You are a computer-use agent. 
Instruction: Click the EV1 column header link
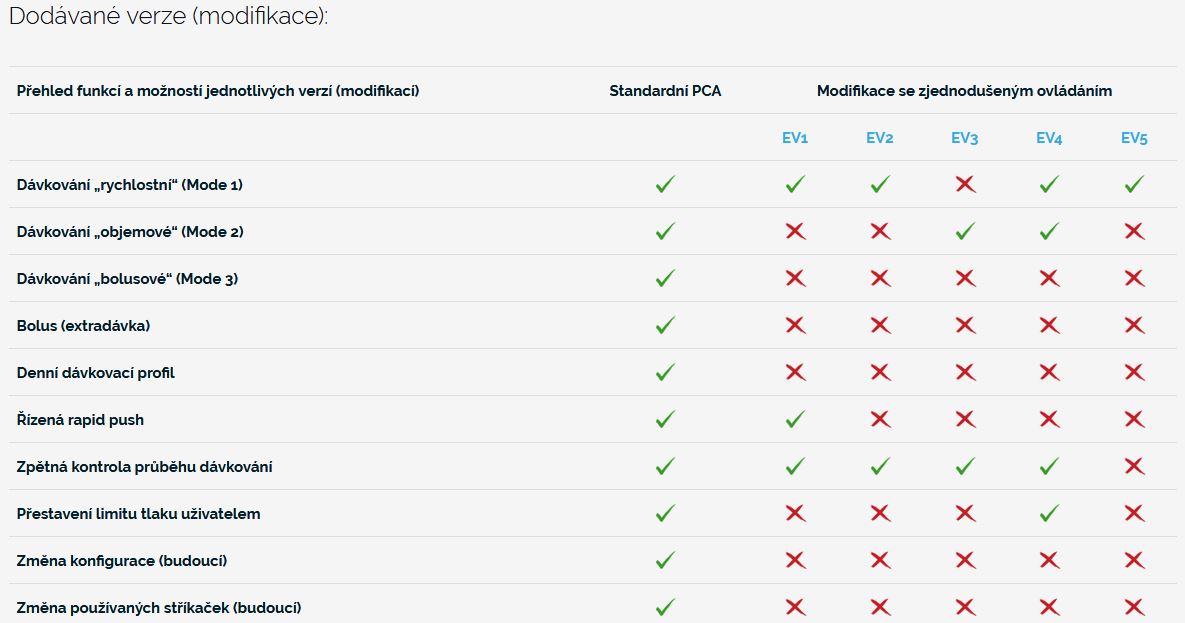pyautogui.click(x=794, y=138)
